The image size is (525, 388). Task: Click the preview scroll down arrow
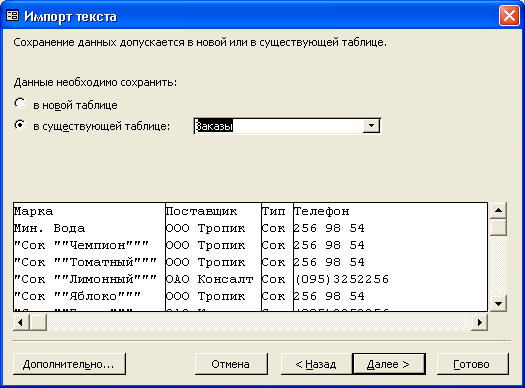click(x=498, y=304)
